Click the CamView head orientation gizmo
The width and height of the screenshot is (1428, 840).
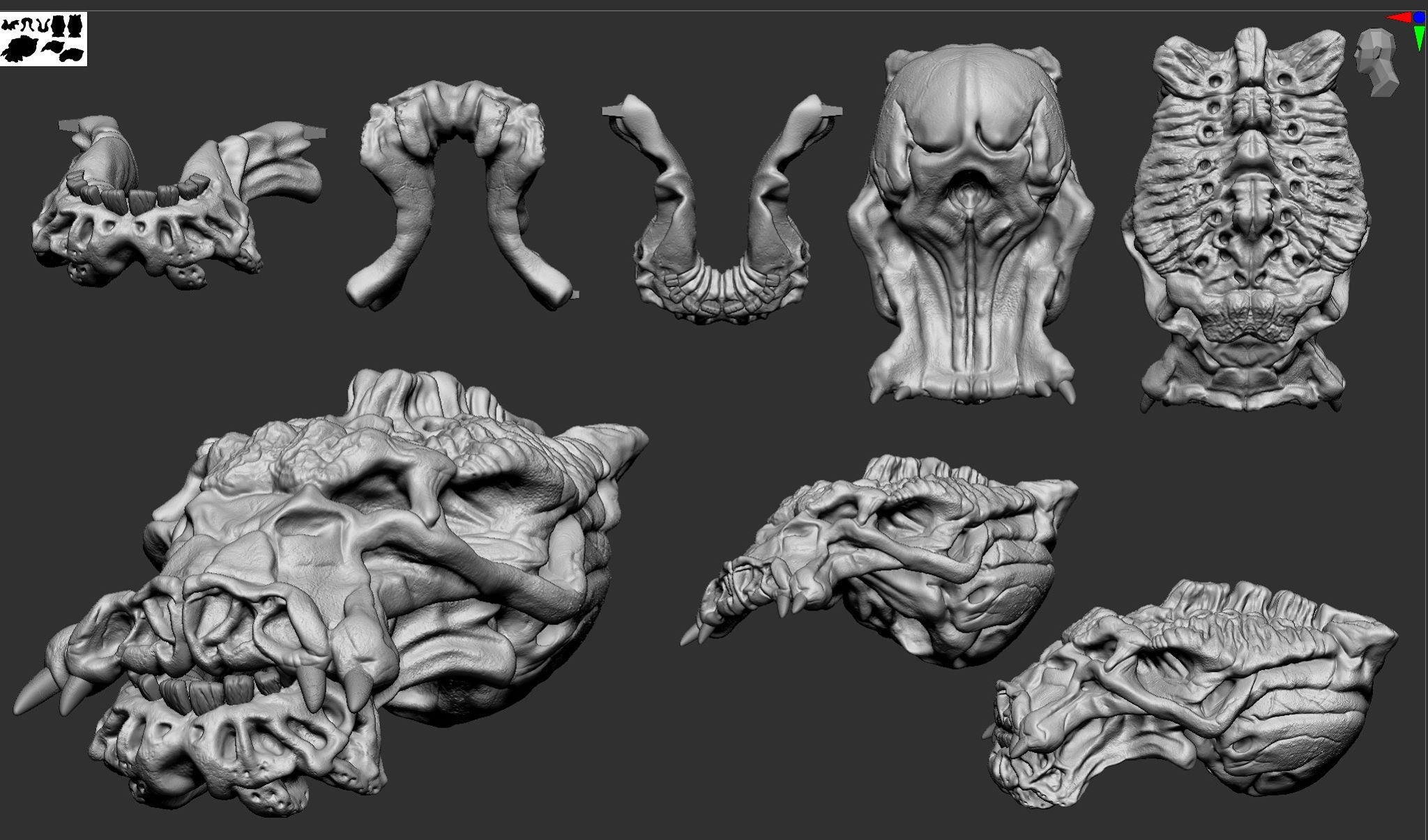click(1377, 61)
